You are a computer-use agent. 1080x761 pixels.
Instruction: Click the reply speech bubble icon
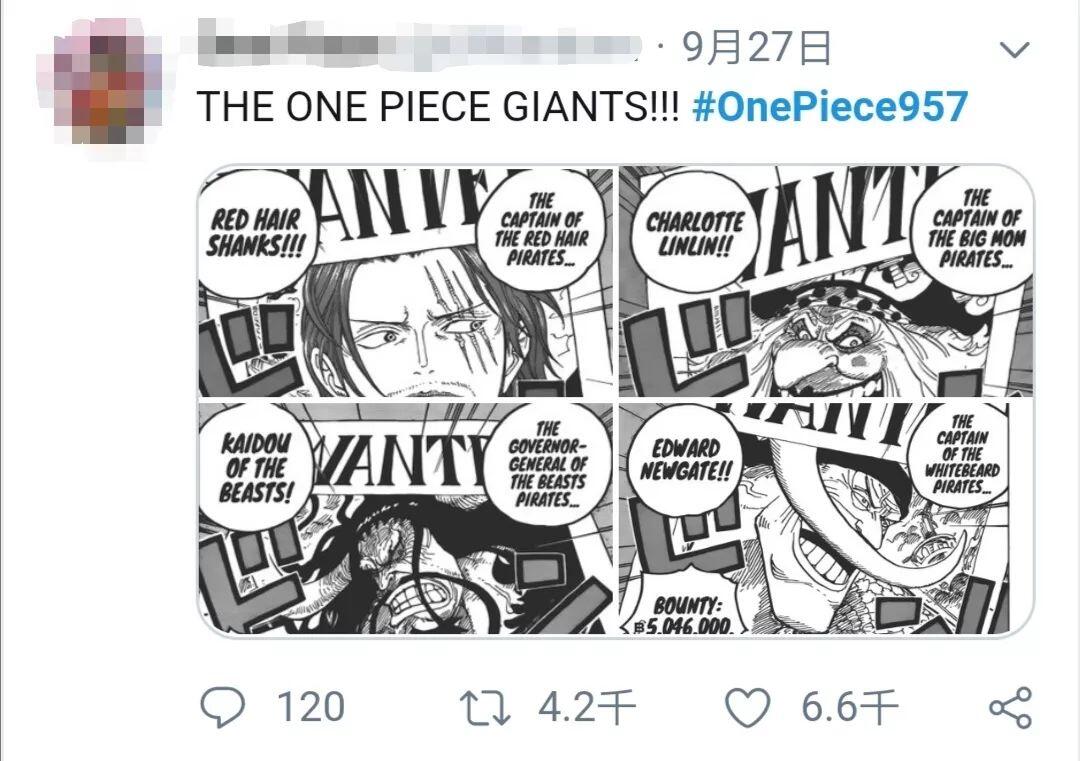coord(224,708)
